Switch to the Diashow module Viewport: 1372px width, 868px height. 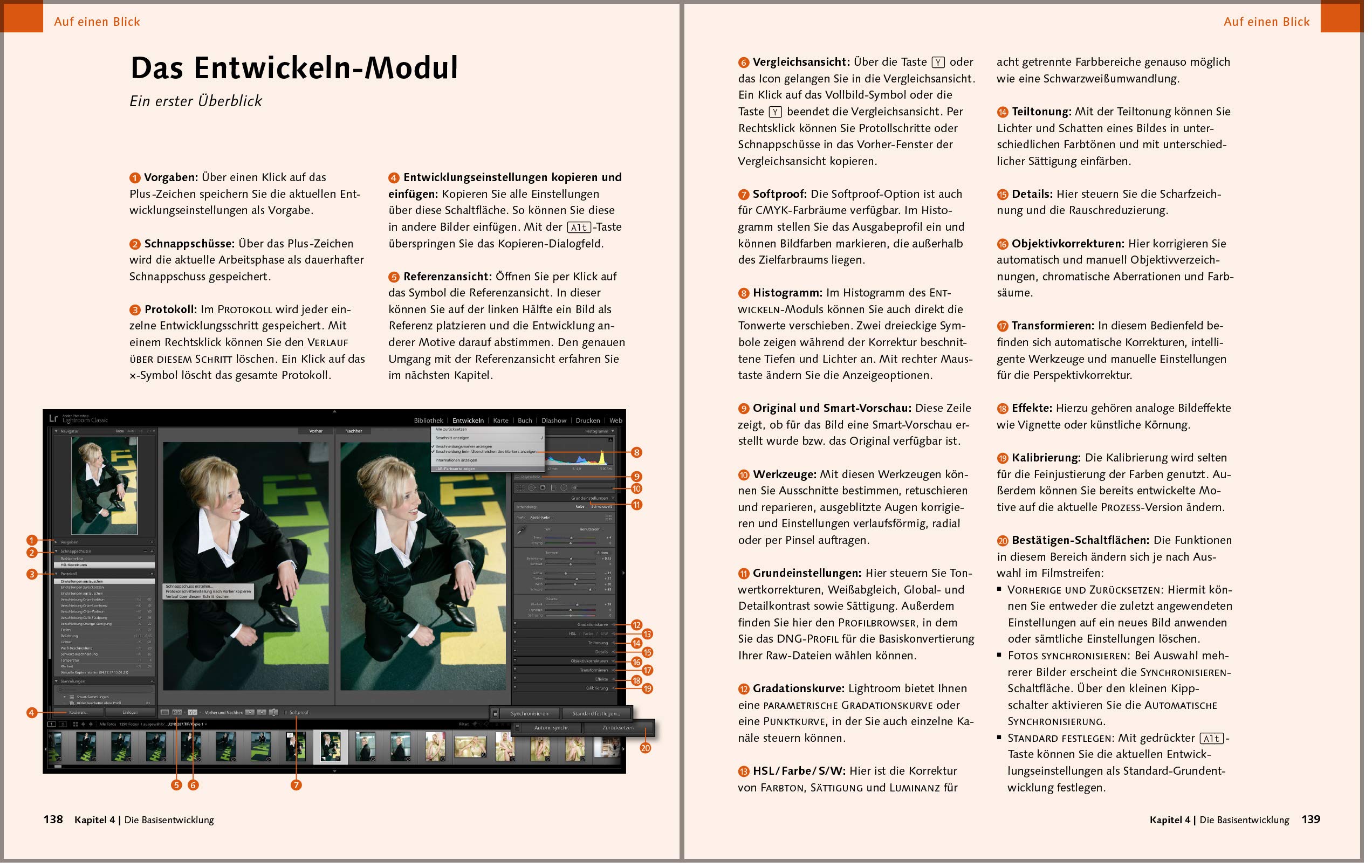(554, 421)
